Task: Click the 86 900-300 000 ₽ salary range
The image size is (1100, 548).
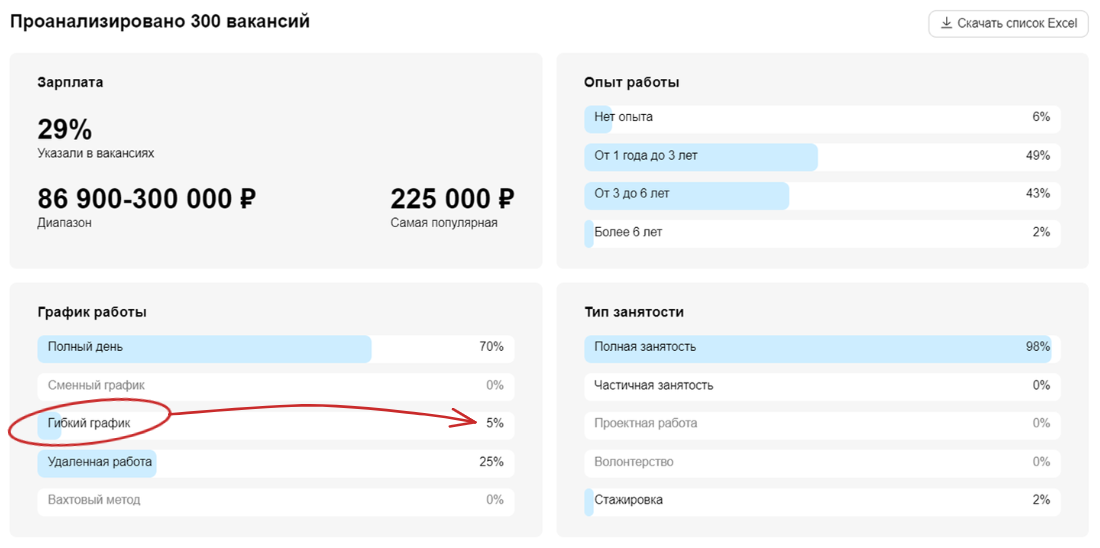Action: coord(146,200)
